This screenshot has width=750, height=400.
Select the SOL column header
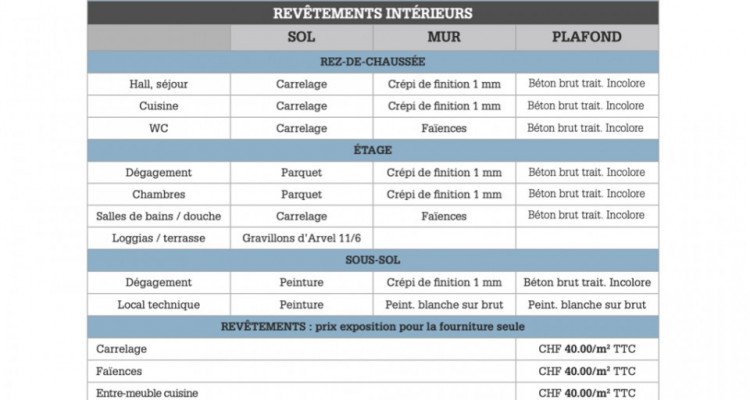pyautogui.click(x=301, y=38)
